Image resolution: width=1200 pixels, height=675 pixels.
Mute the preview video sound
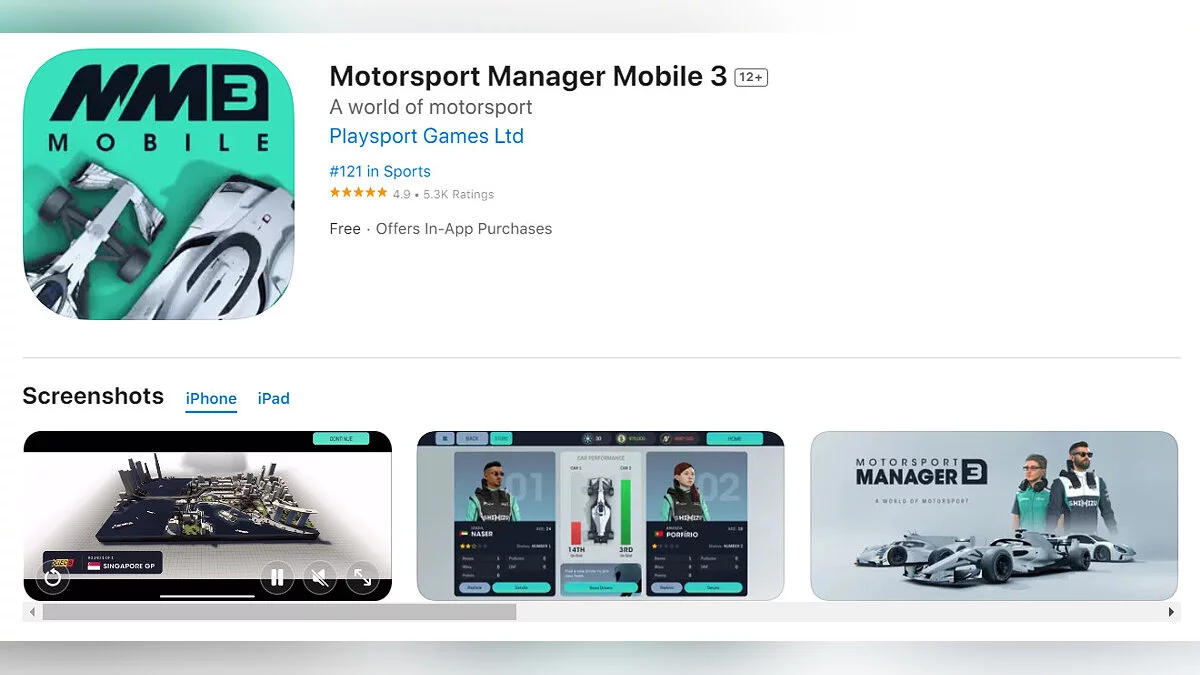(x=319, y=577)
